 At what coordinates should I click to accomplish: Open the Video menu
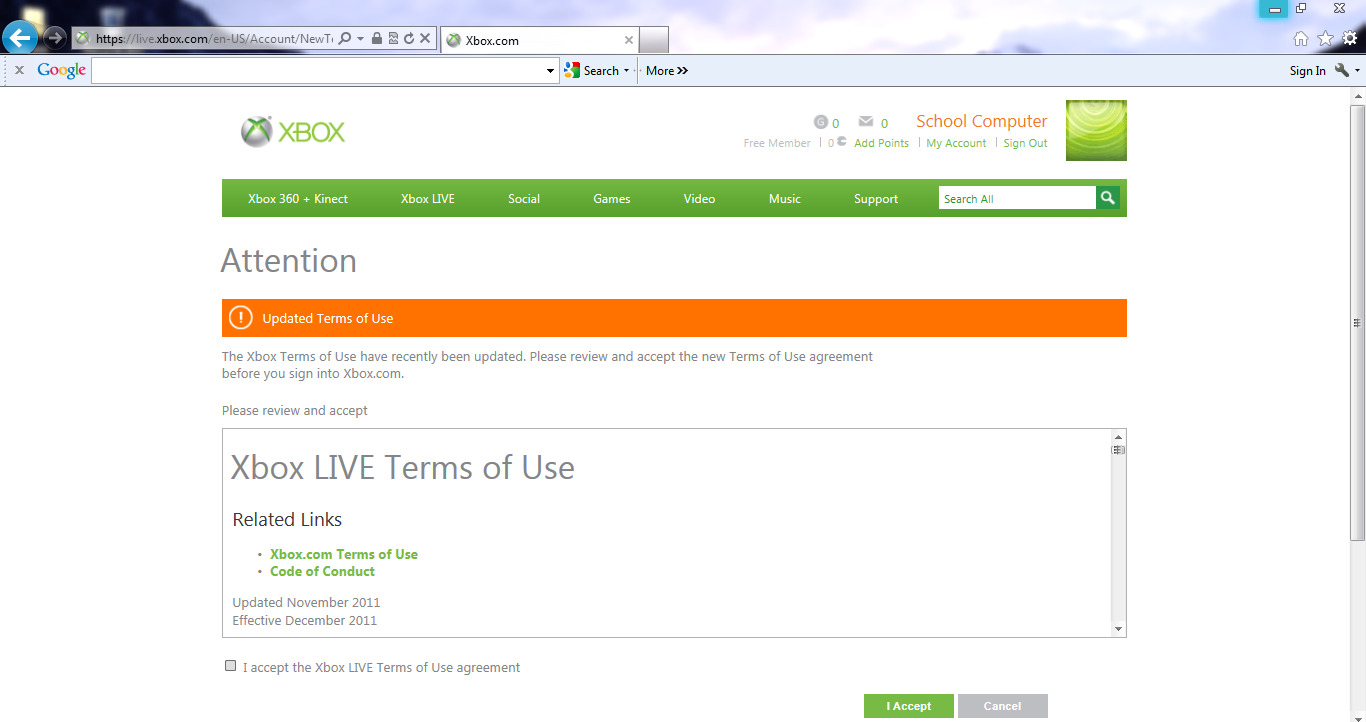pyautogui.click(x=699, y=199)
